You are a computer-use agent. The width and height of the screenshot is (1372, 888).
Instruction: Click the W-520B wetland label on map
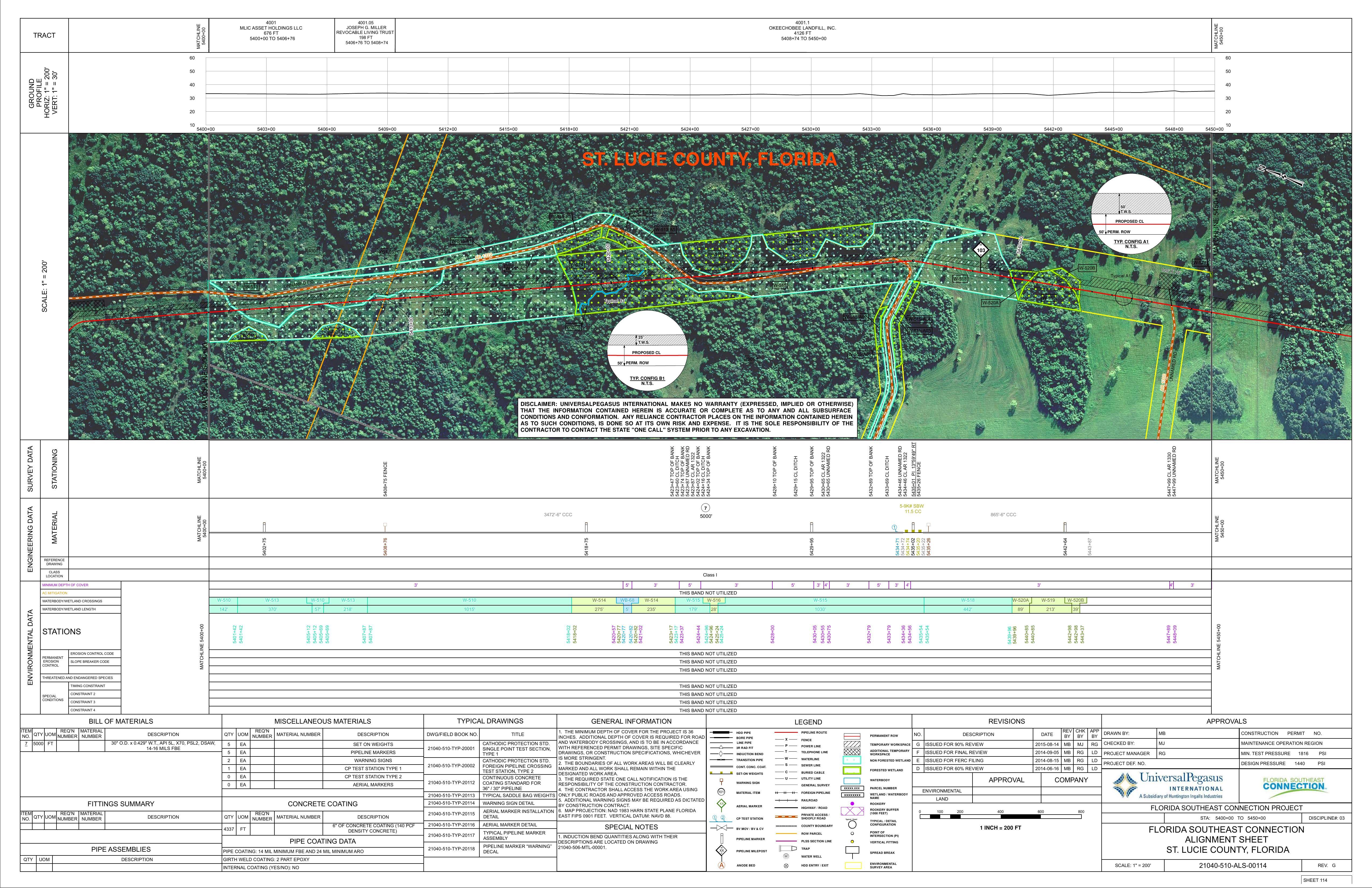[1087, 268]
